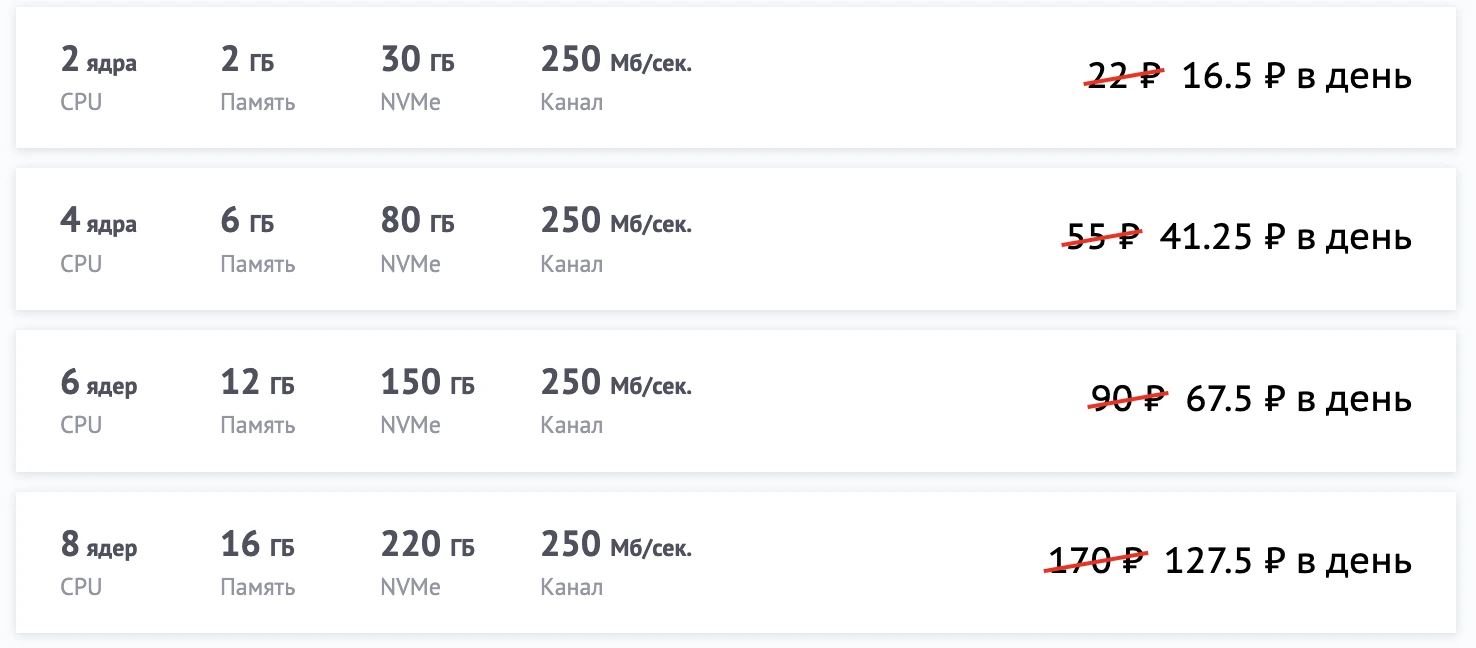Screen dimensions: 1476x648
Task: Click the 16 ГБ Память value
Action: (x=257, y=546)
